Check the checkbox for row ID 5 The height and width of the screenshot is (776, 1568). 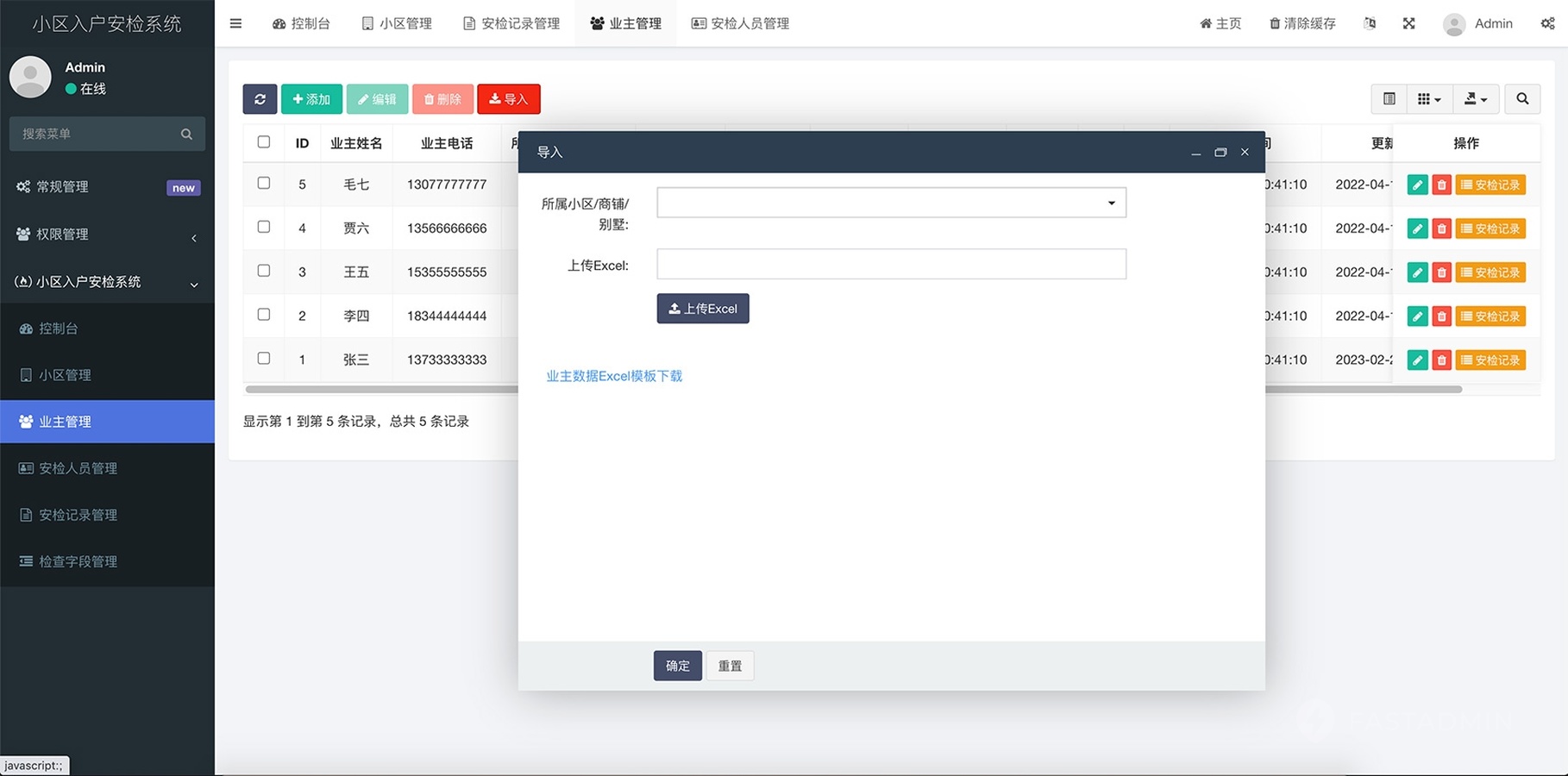[264, 183]
